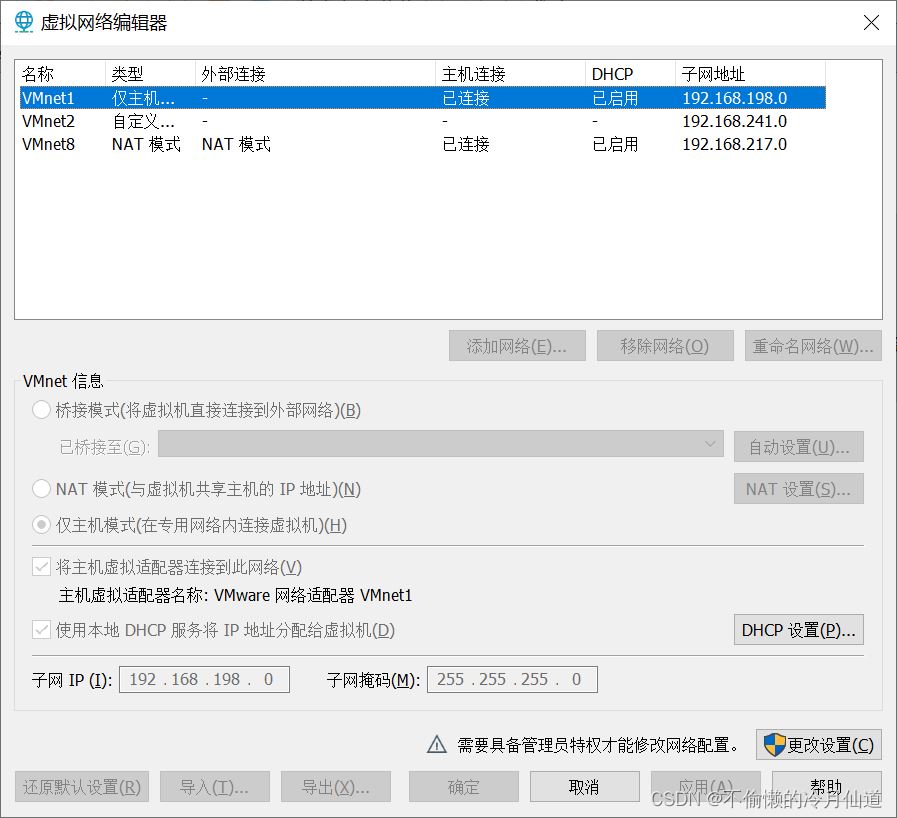Click VMnet8 已连接 host connection cell
Image resolution: width=897 pixels, height=818 pixels.
point(466,144)
